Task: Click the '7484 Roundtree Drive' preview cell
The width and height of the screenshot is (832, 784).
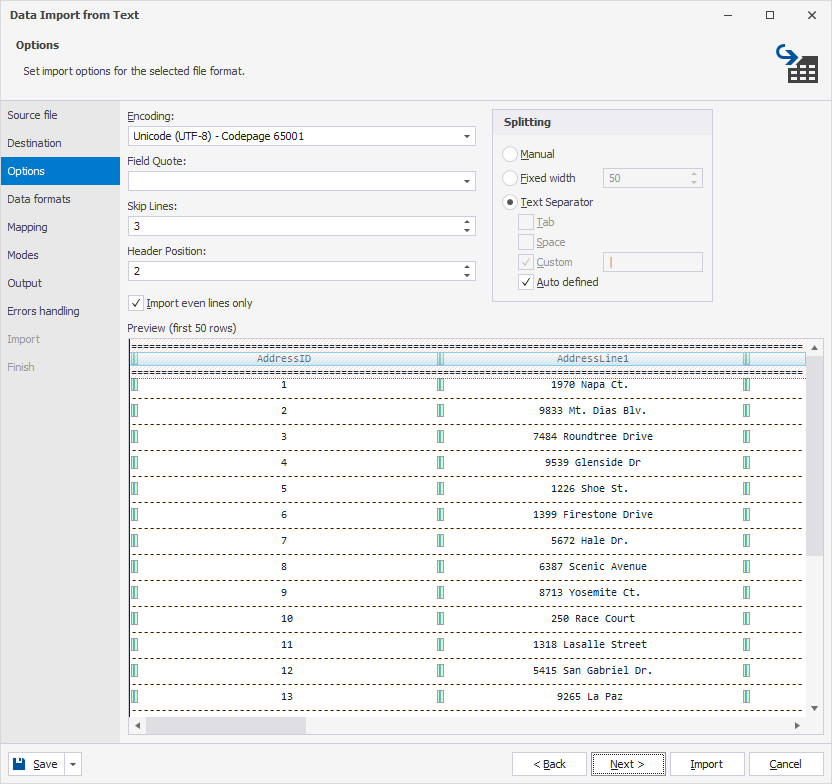Action: tap(593, 437)
